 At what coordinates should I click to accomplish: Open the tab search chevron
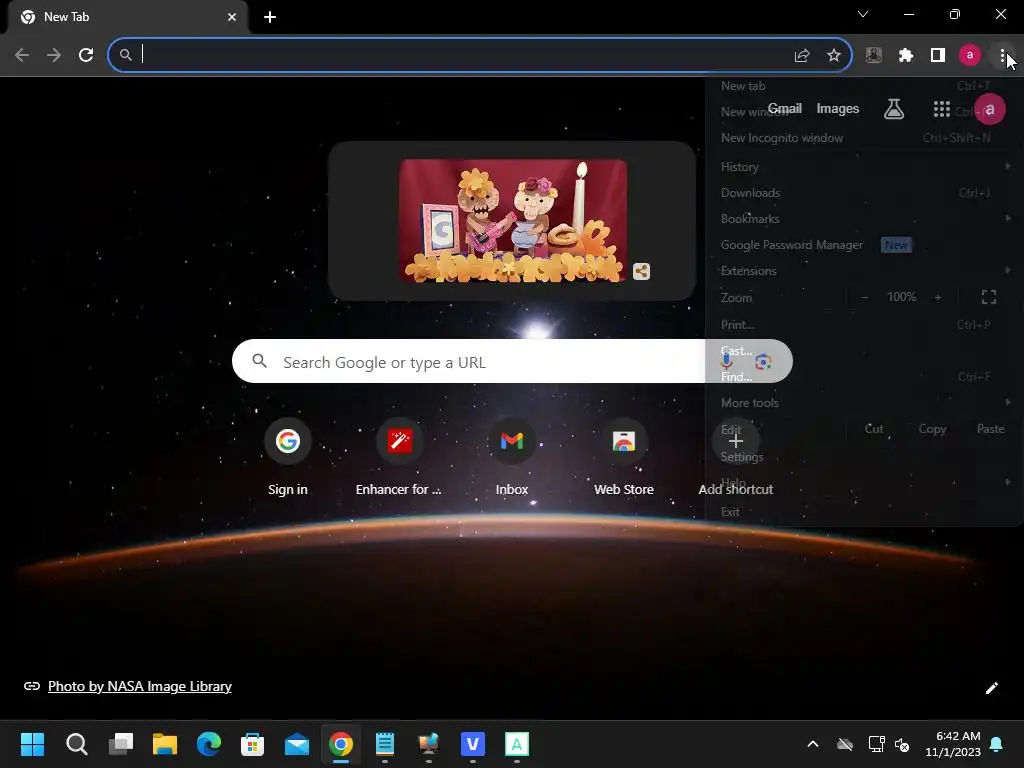(x=863, y=14)
